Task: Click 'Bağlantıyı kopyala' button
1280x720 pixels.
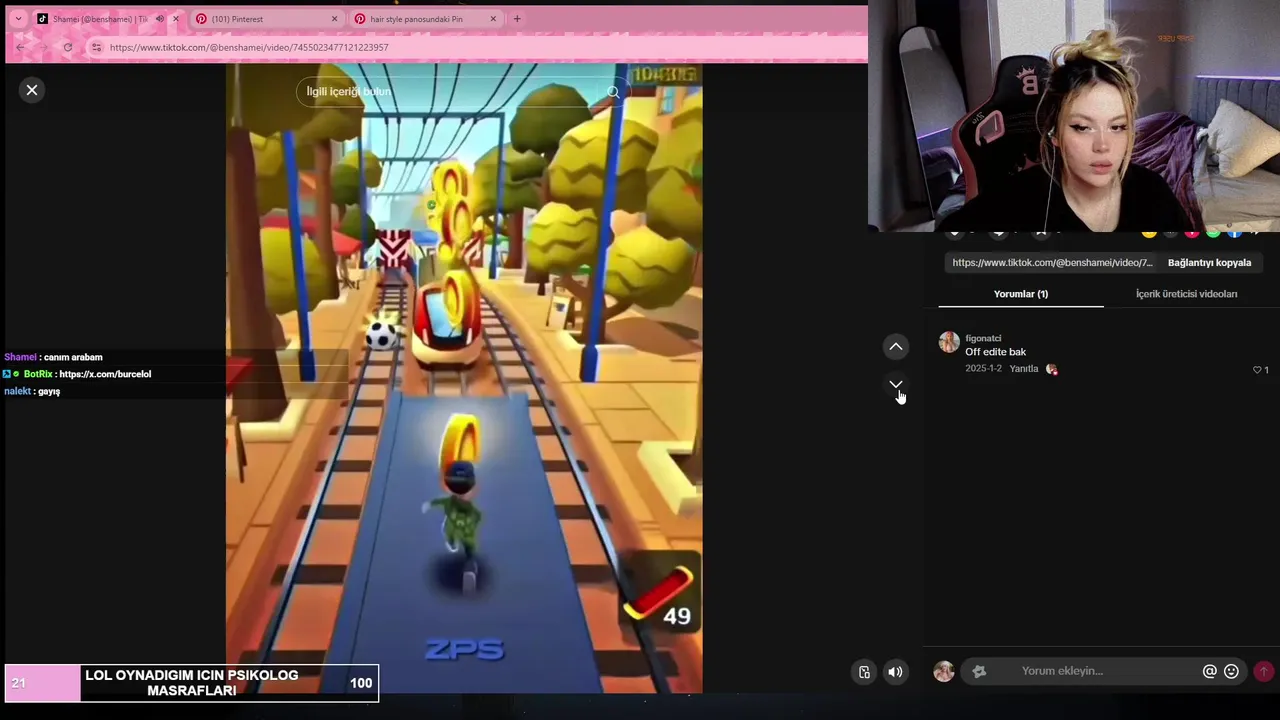Action: tap(1209, 263)
